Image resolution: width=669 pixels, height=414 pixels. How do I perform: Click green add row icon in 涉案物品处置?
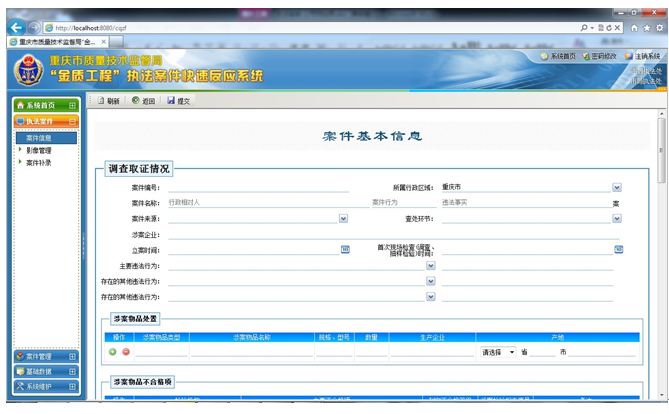click(x=113, y=352)
